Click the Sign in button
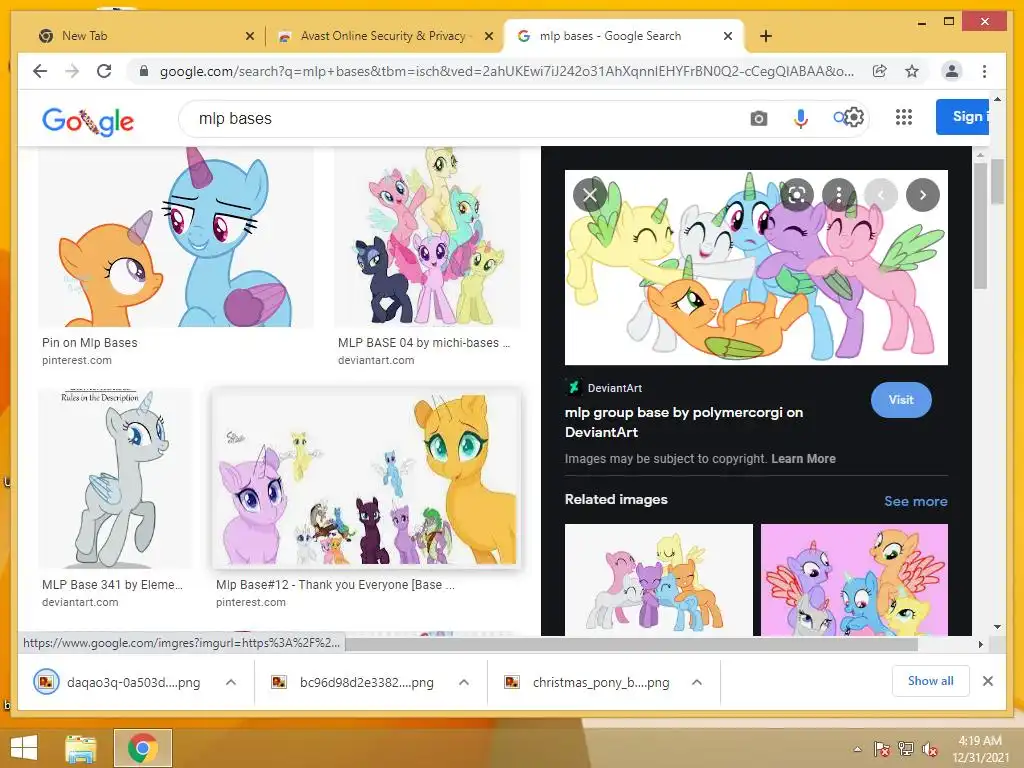Screen dimensions: 1024x768 coord(963,117)
